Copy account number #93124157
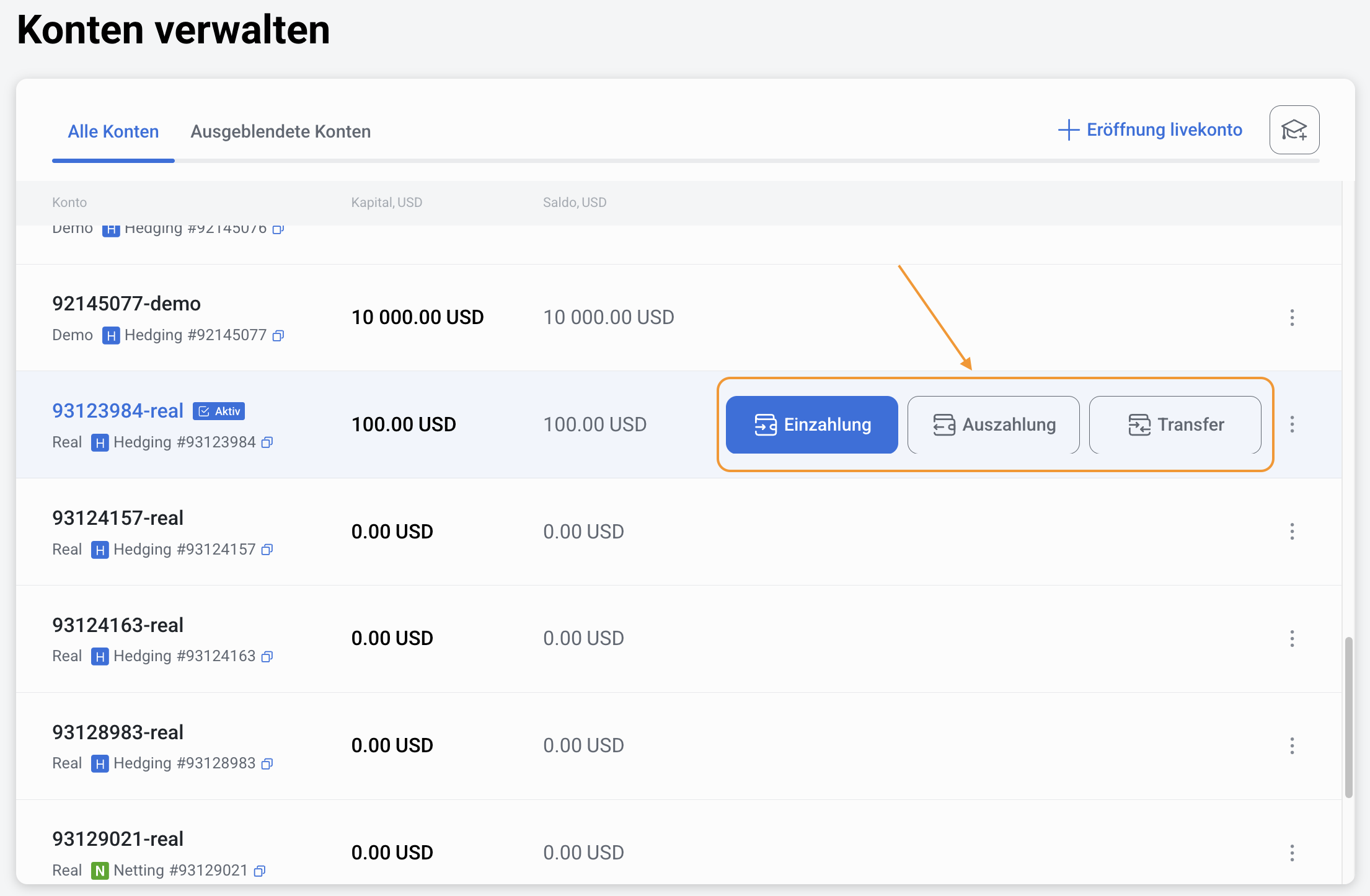 [267, 550]
